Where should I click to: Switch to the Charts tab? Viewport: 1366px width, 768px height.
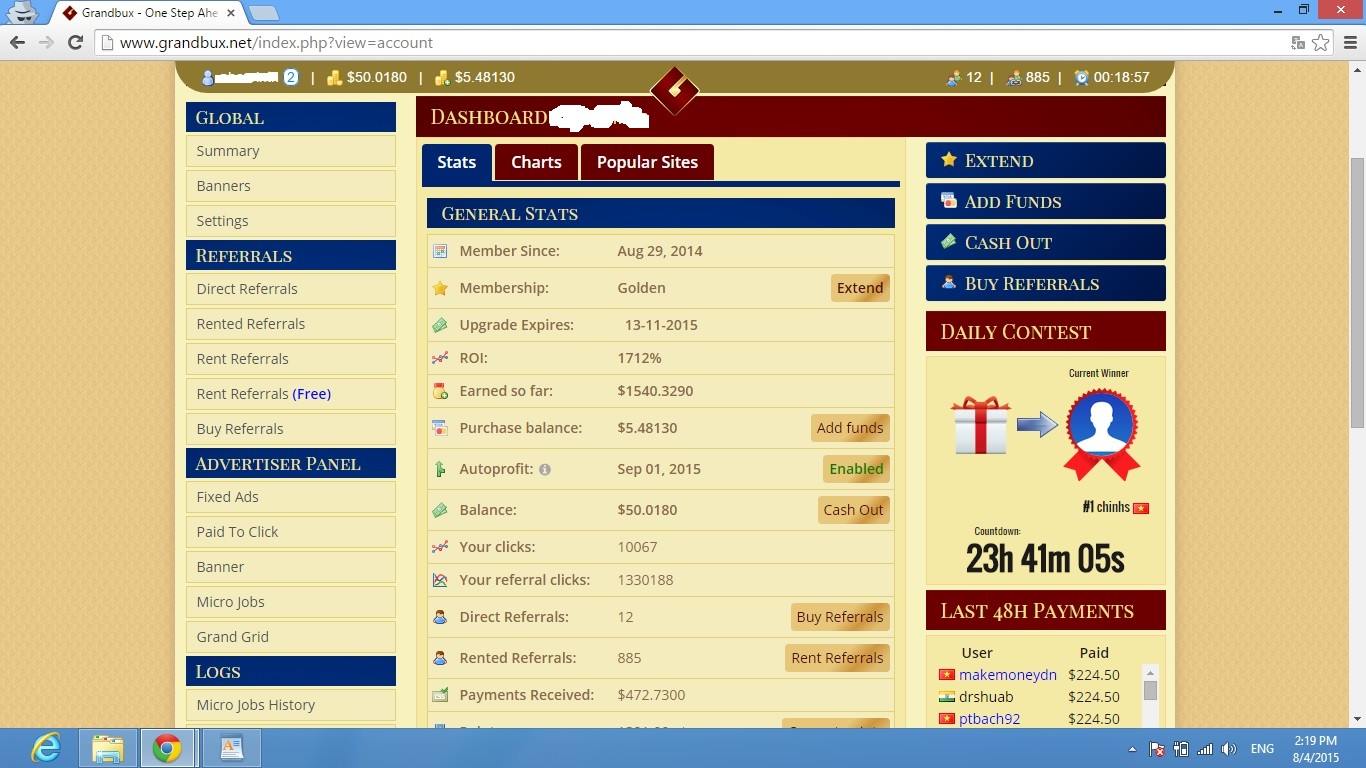coord(536,162)
